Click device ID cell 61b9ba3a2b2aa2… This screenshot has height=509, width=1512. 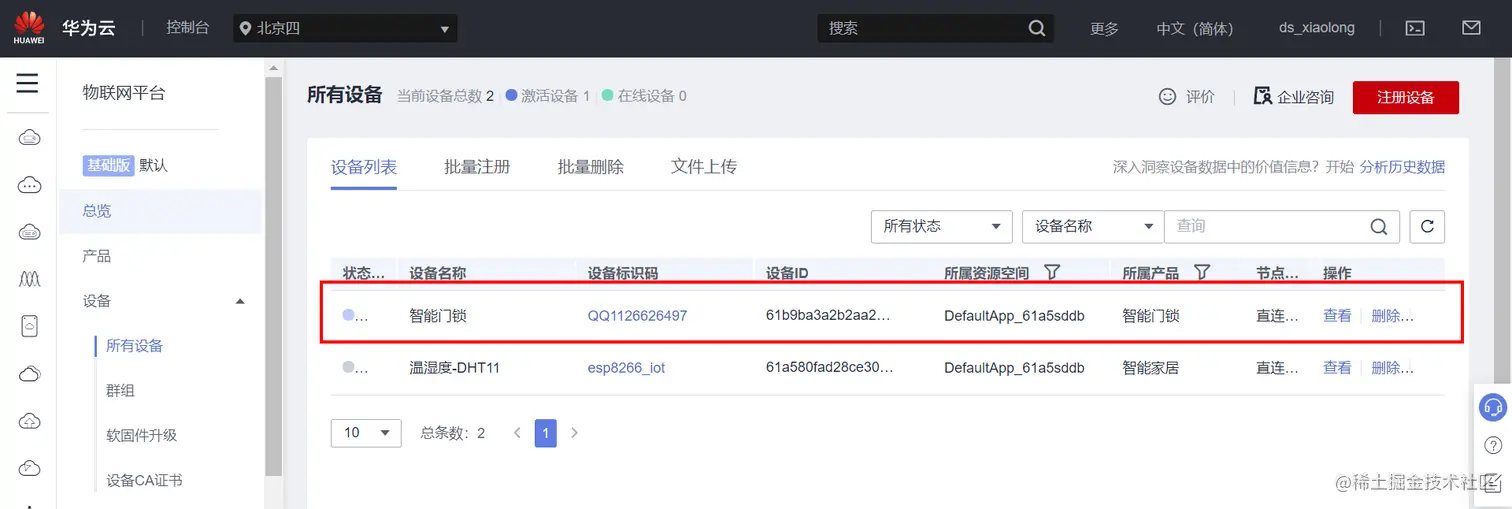(x=827, y=316)
